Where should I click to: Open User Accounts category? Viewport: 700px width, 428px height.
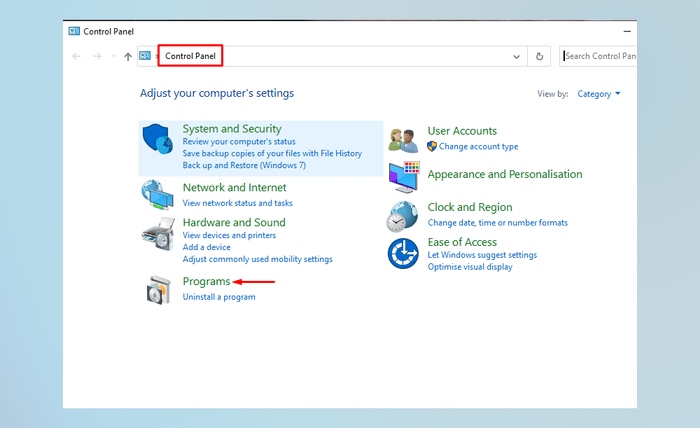pyautogui.click(x=462, y=131)
